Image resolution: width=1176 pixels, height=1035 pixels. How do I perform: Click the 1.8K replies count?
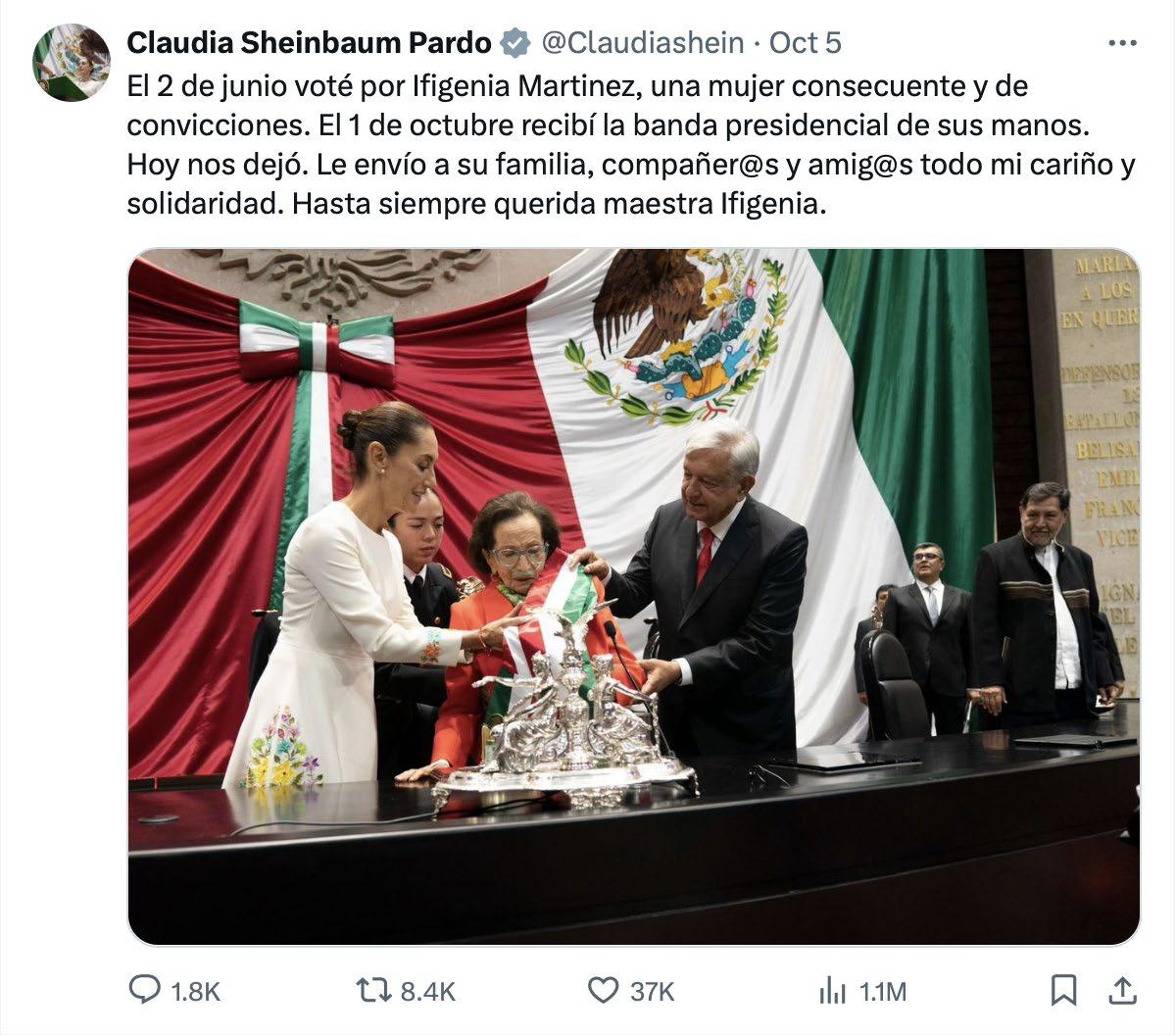(195, 992)
